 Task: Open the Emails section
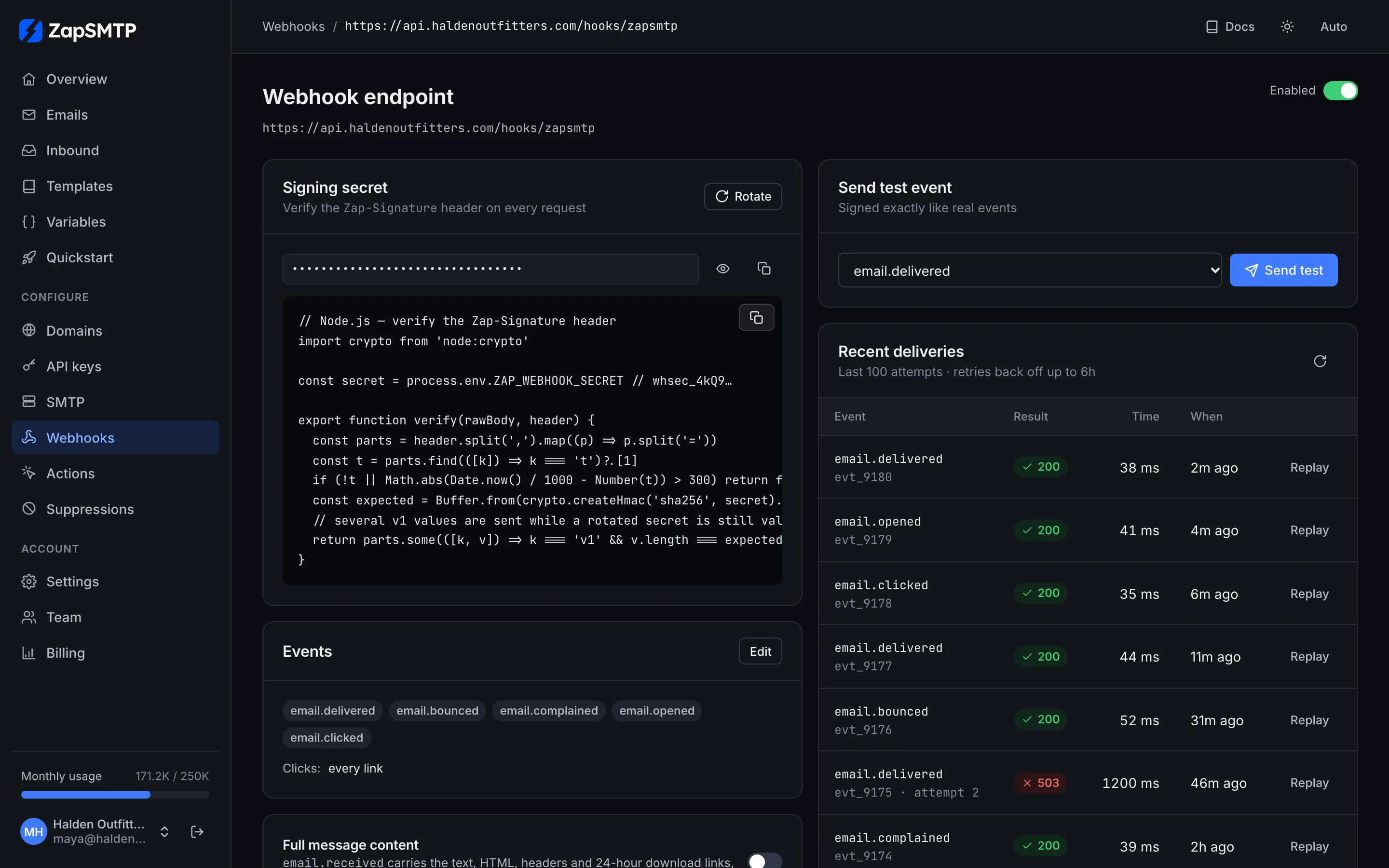115,115
